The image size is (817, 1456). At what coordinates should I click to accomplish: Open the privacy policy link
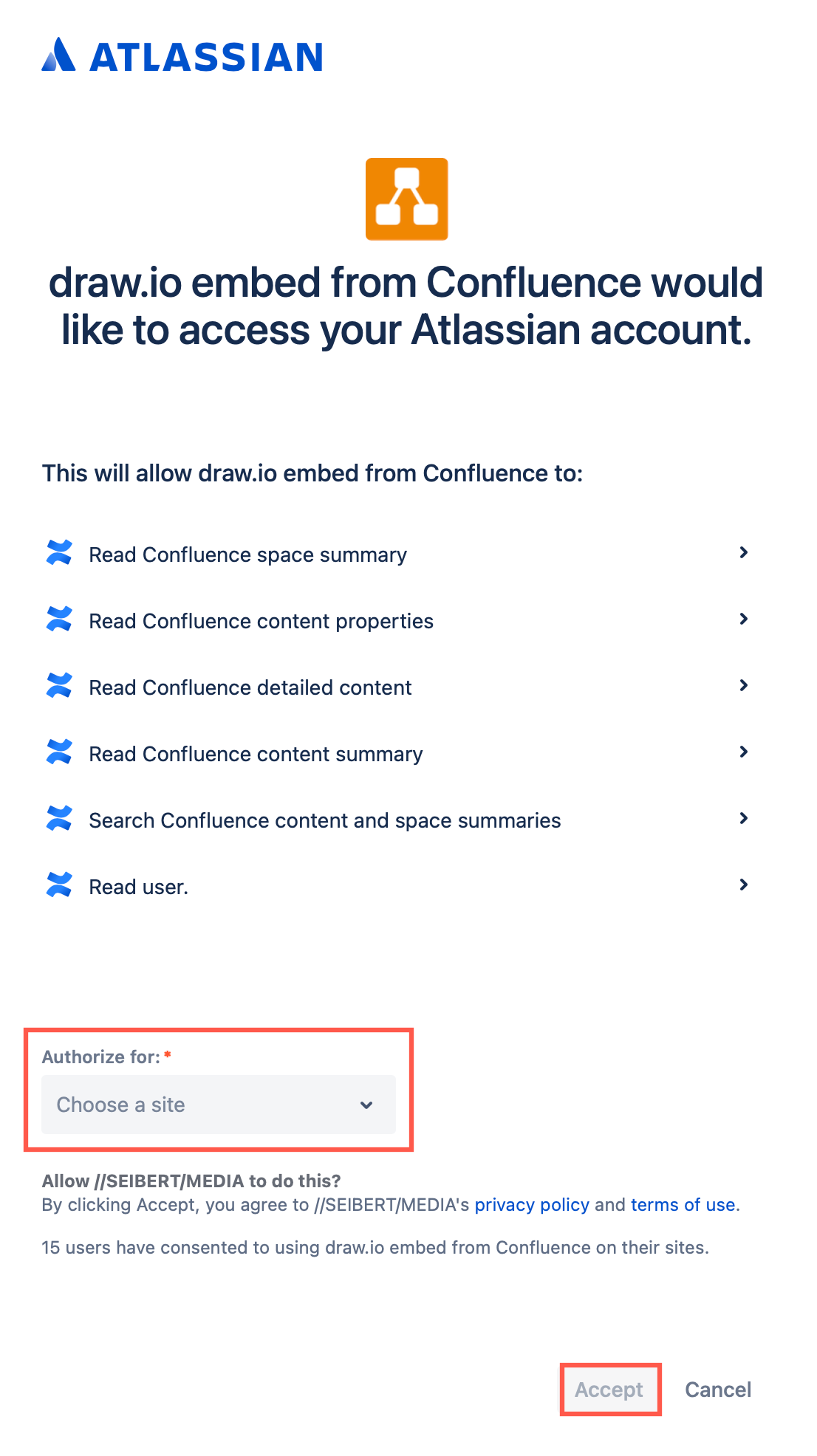532,1204
